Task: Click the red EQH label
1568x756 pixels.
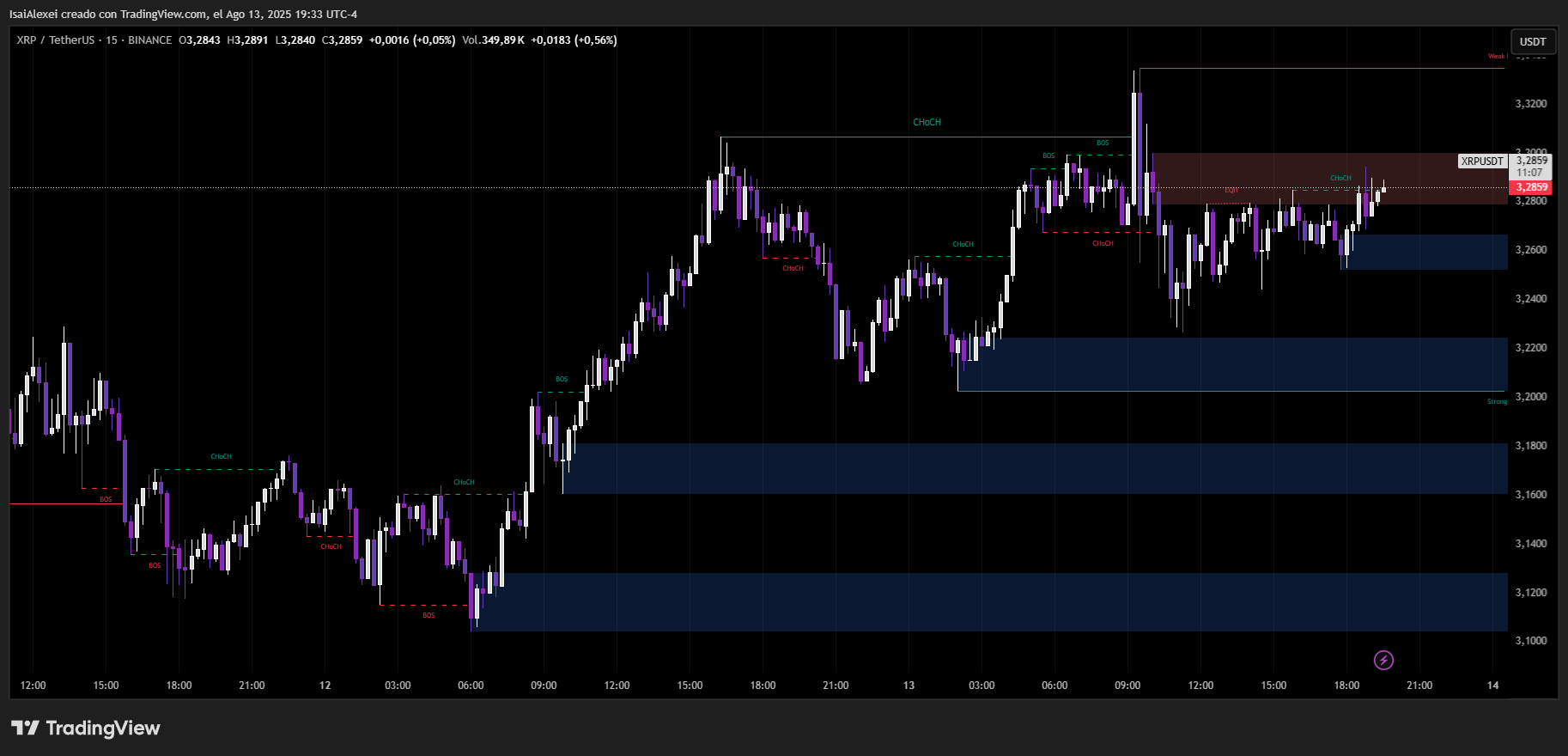Action: click(x=1231, y=190)
